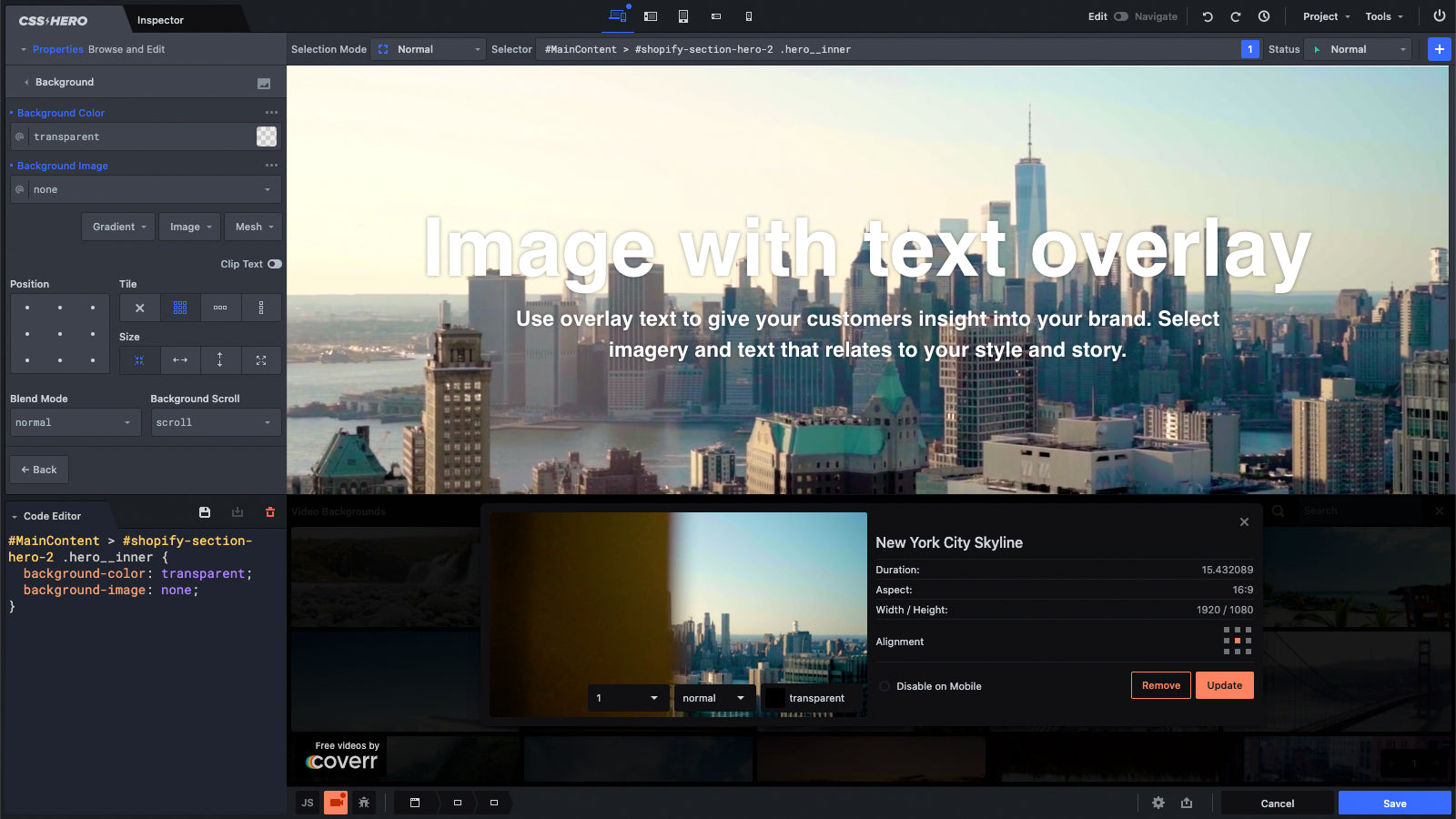
Task: Click the save disk icon in Code Editor
Action: point(205,512)
